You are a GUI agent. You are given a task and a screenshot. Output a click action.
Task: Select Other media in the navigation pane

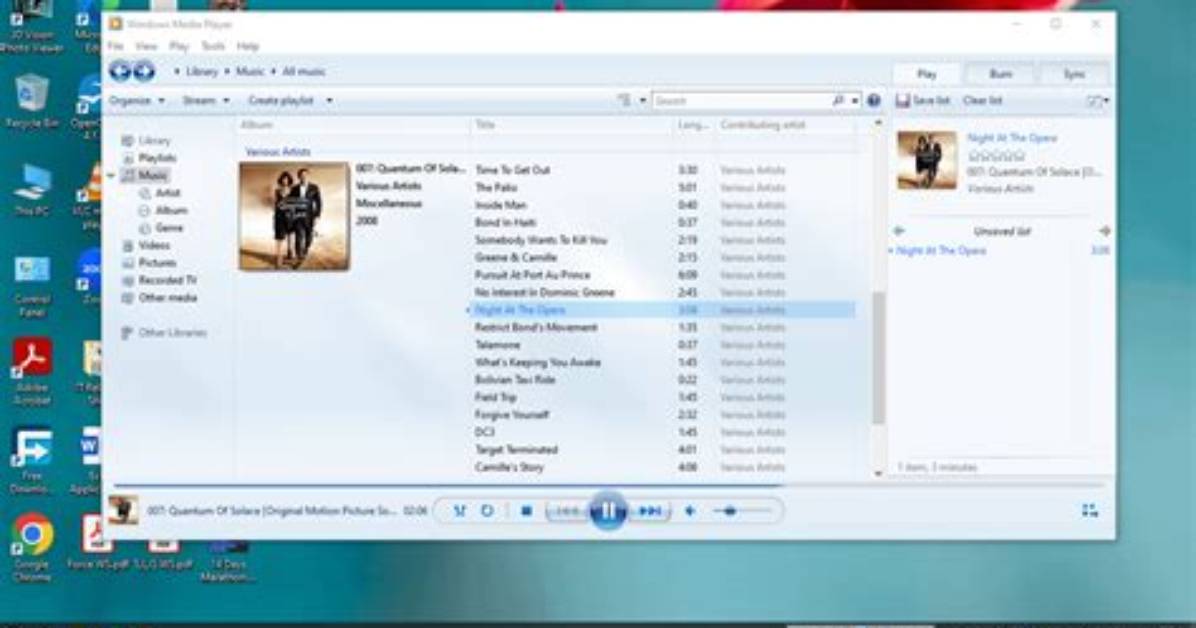click(167, 298)
